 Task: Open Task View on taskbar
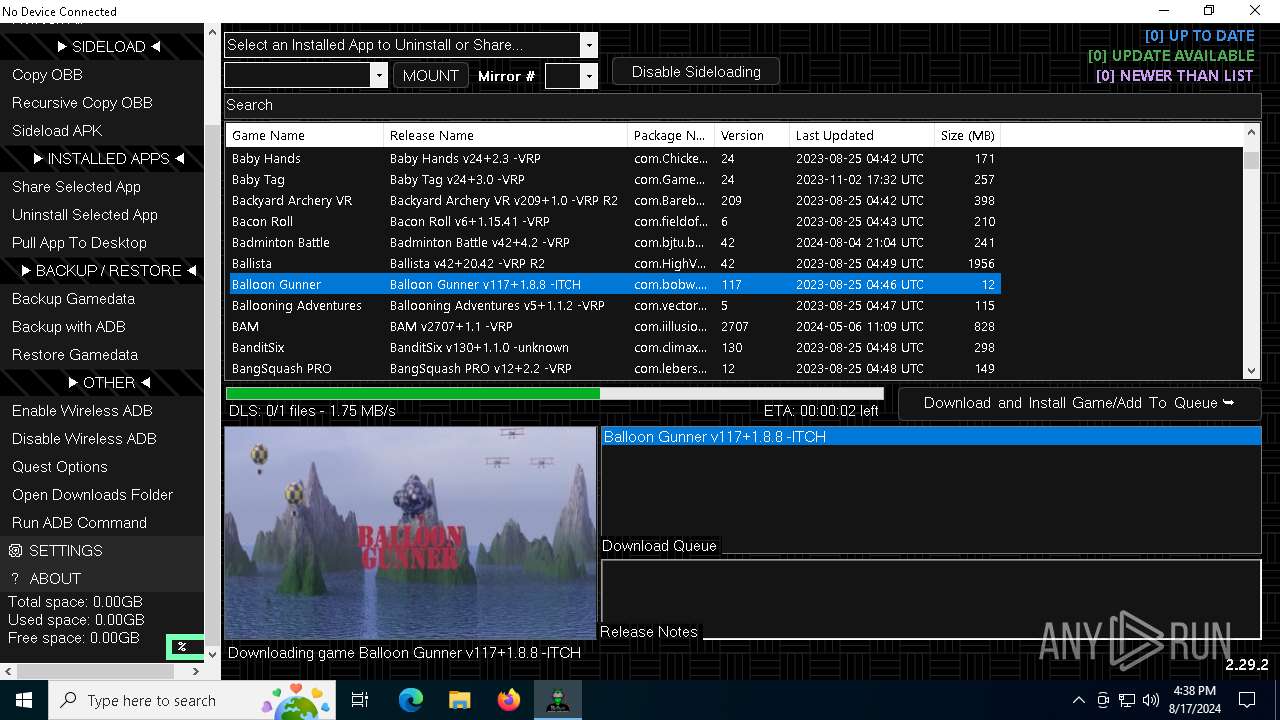tap(360, 700)
